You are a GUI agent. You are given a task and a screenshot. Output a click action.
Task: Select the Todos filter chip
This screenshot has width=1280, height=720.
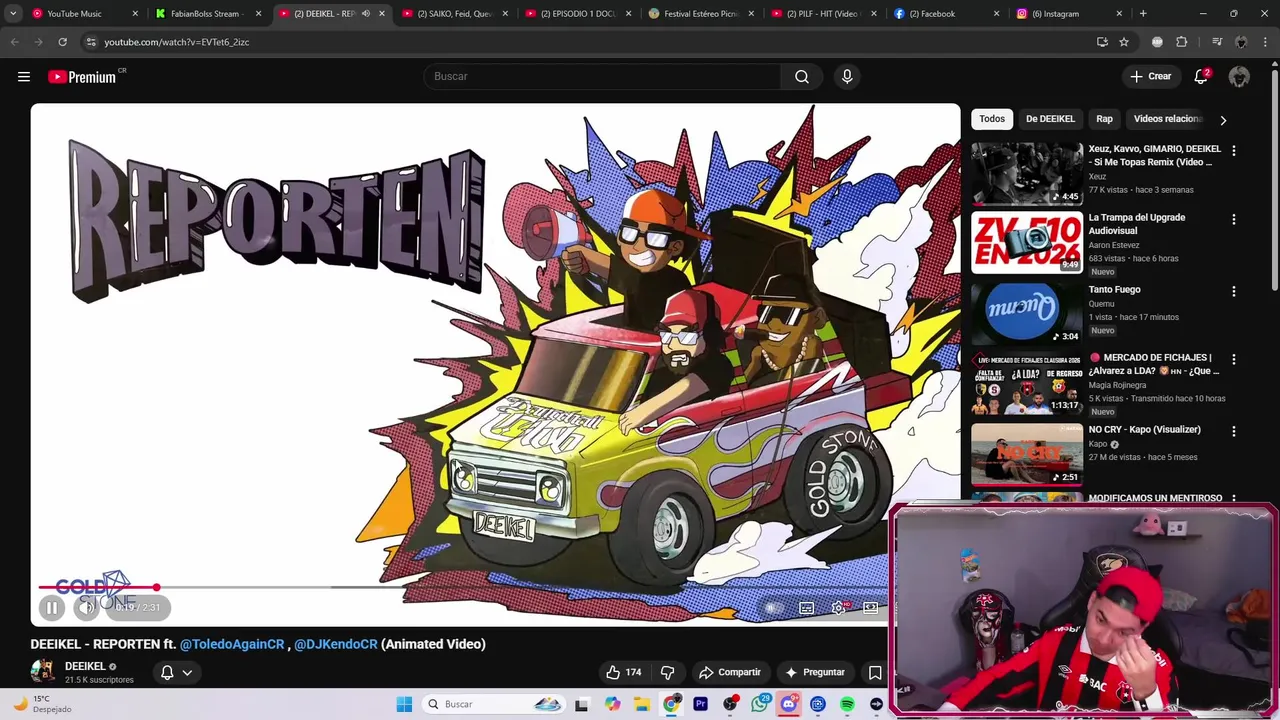click(992, 119)
